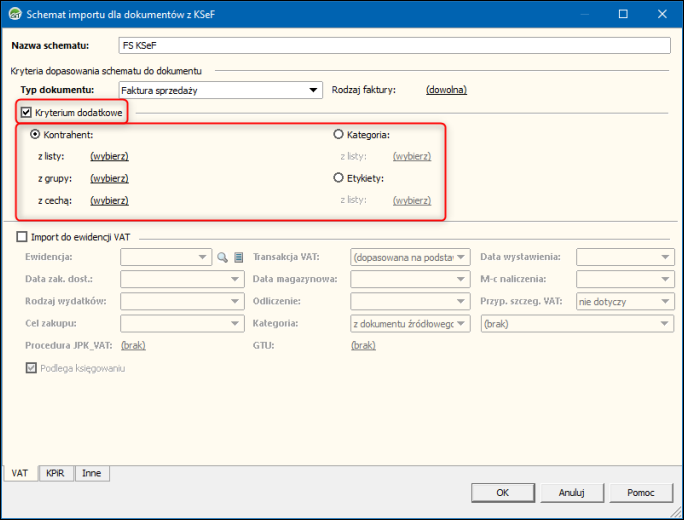Click the (brak) link for Procedura JPK_VAT
This screenshot has height=520, width=684.
point(133,346)
